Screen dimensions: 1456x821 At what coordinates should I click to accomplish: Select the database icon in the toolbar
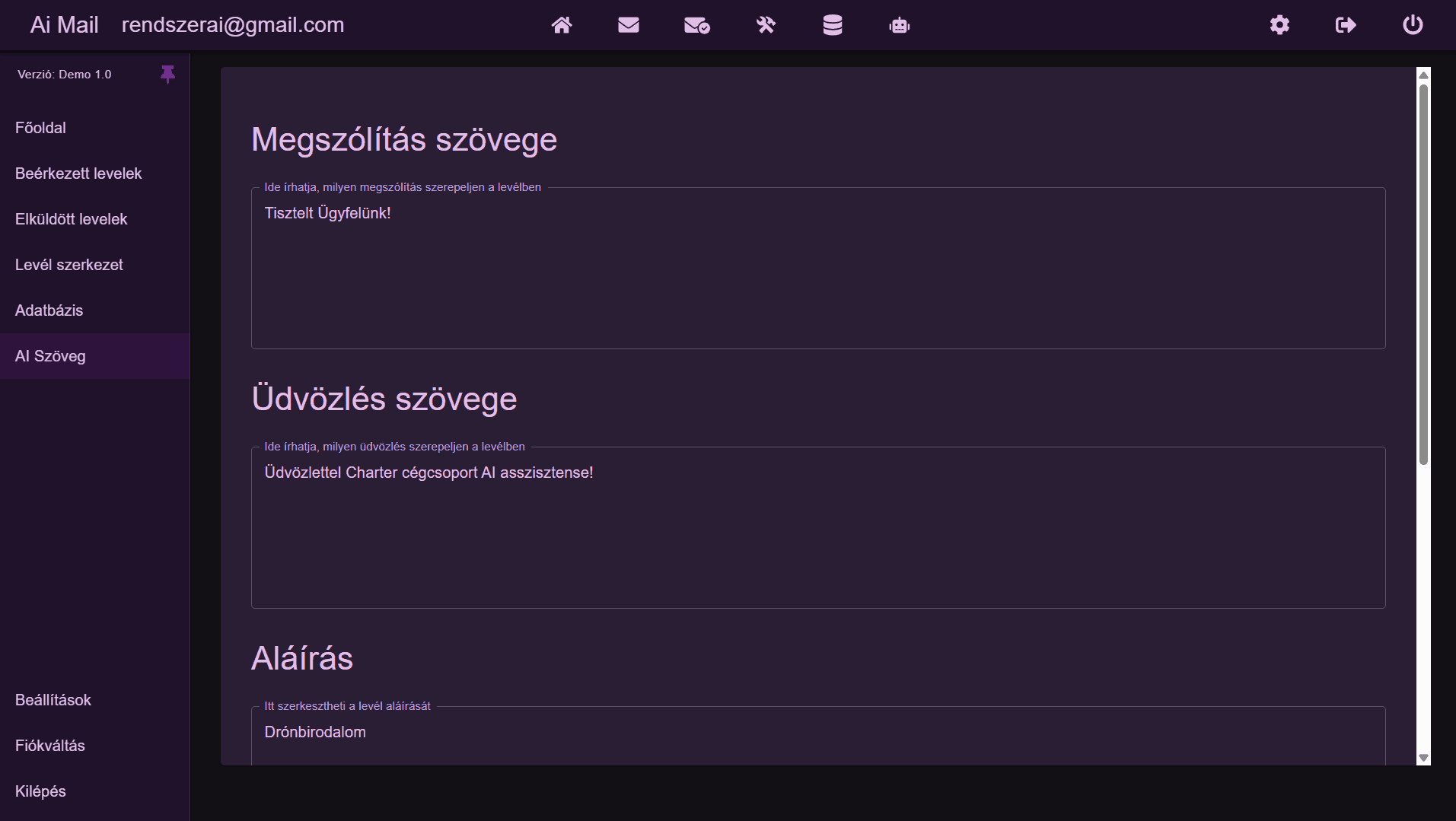tap(833, 25)
